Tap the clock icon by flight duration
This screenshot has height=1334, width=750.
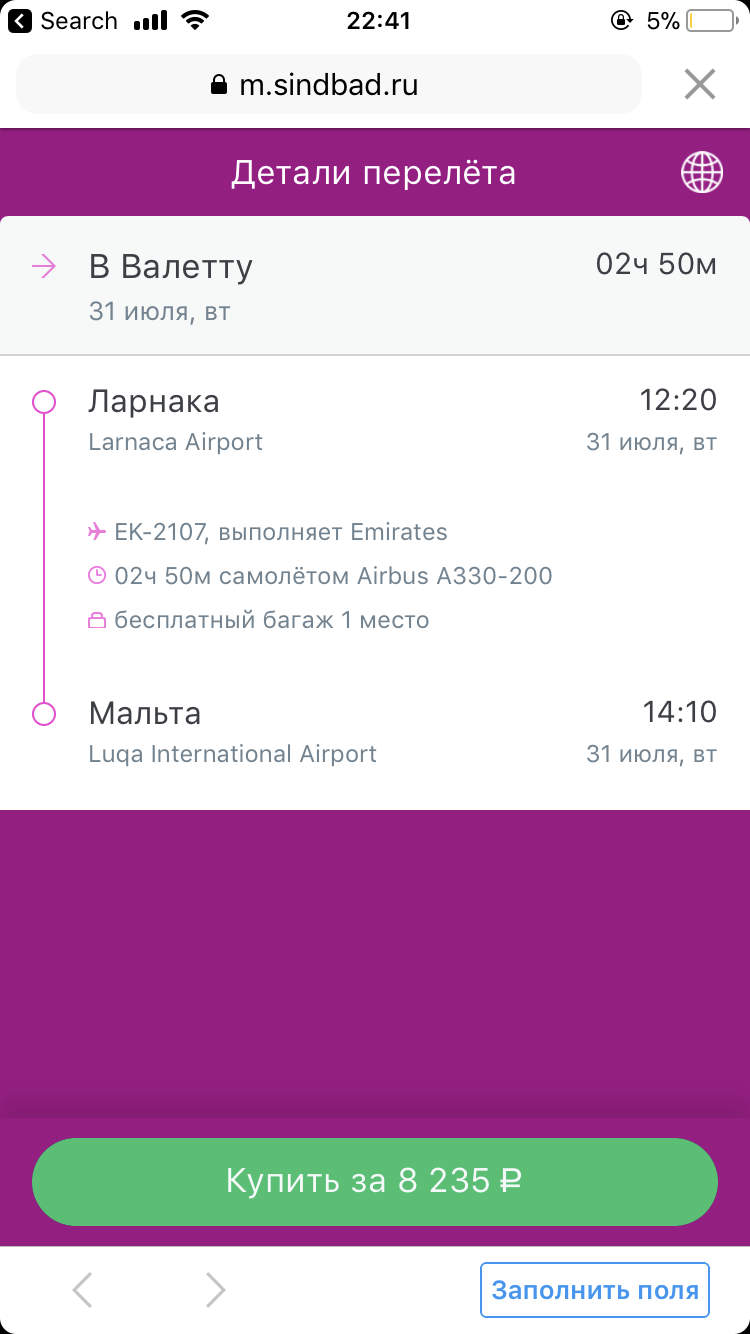(x=97, y=576)
